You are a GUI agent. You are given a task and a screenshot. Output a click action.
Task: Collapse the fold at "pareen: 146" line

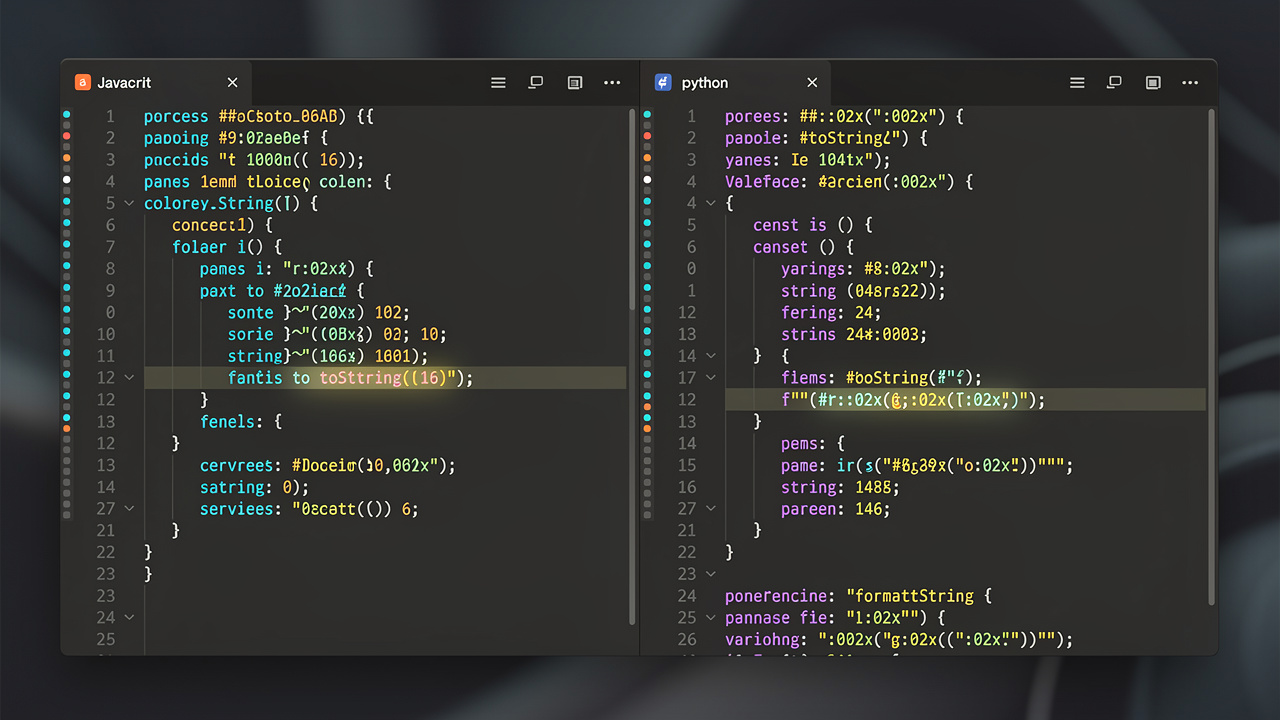pyautogui.click(x=711, y=509)
